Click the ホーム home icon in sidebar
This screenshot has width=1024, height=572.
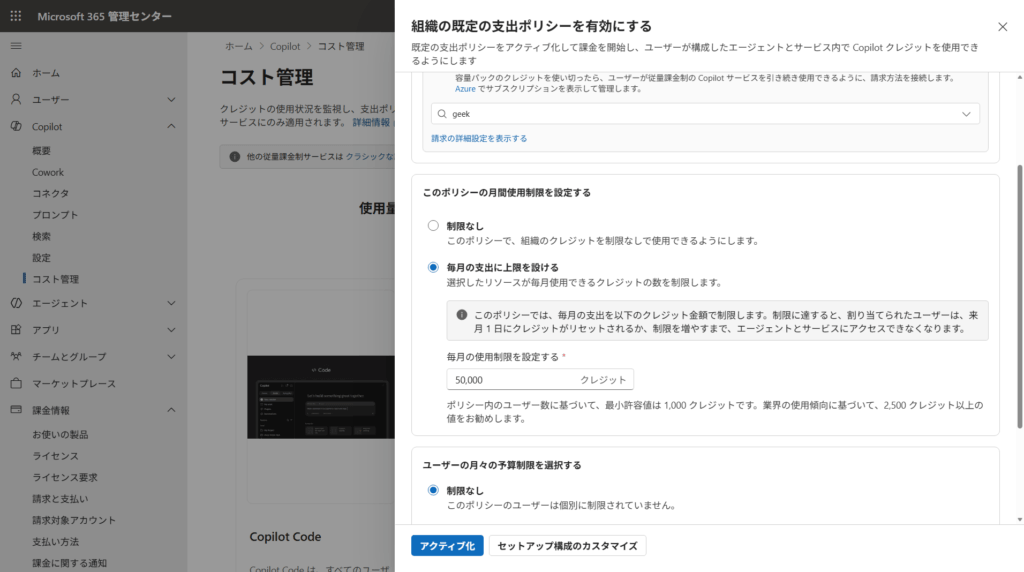[x=16, y=72]
